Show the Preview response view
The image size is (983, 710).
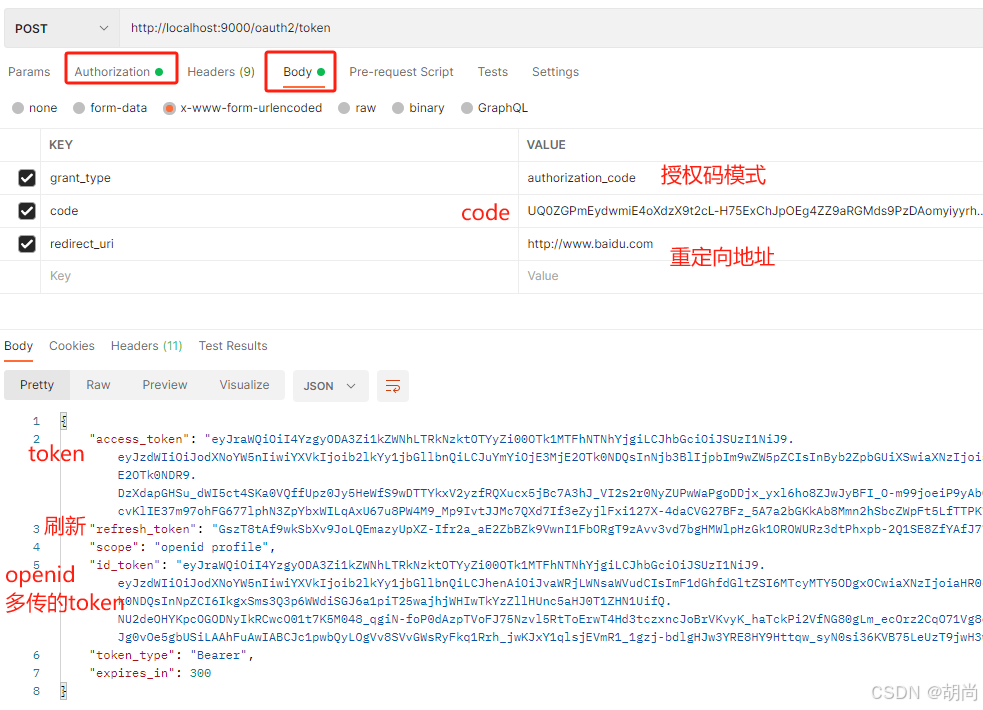click(x=165, y=385)
